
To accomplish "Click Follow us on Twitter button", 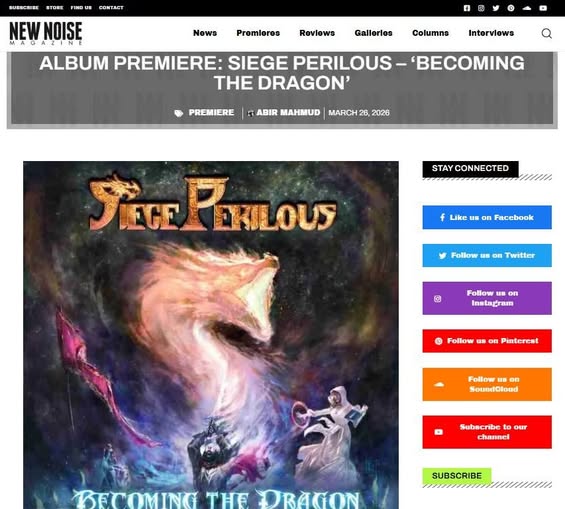I will (x=487, y=255).
